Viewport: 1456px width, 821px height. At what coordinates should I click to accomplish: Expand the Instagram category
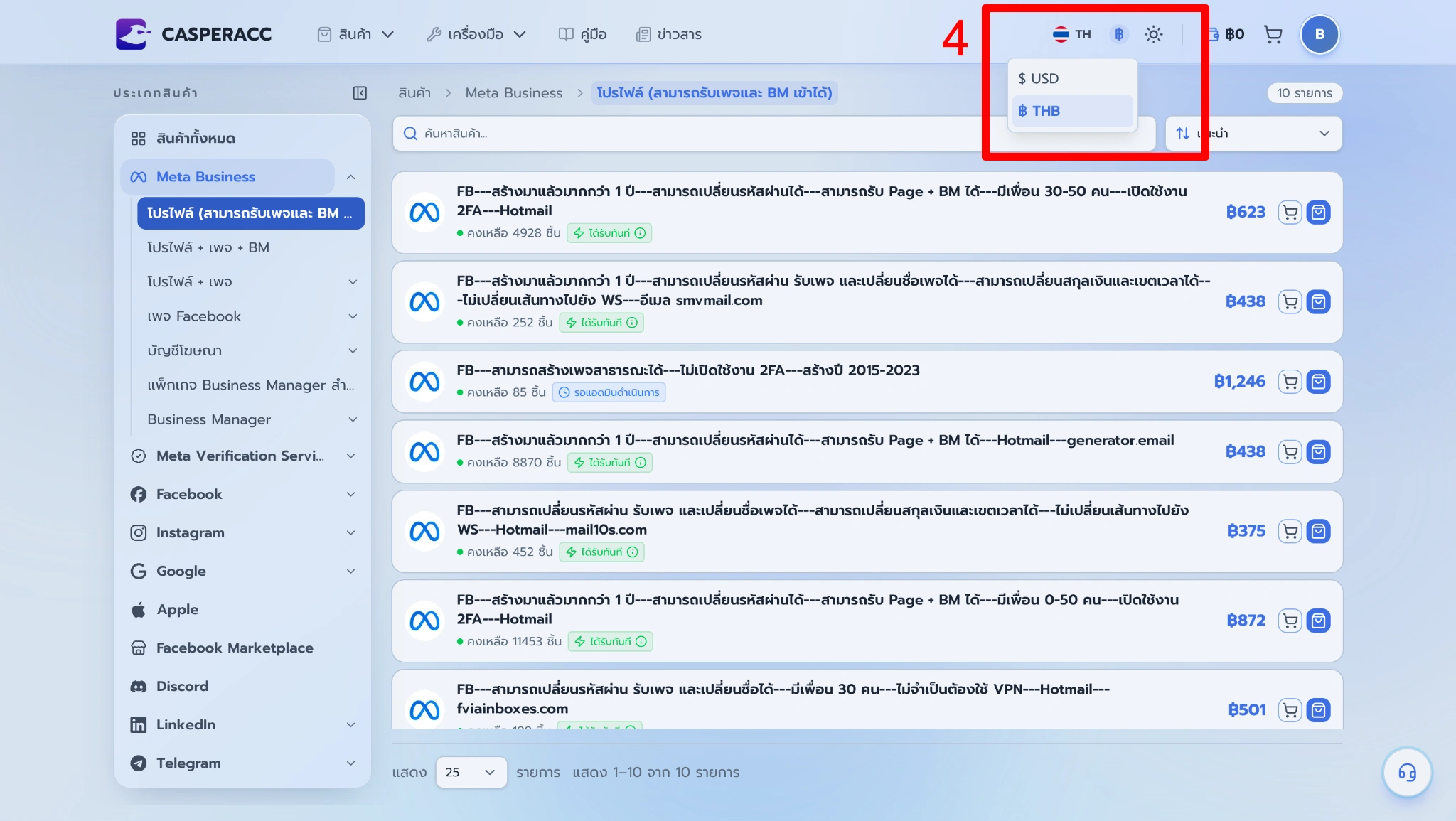350,532
